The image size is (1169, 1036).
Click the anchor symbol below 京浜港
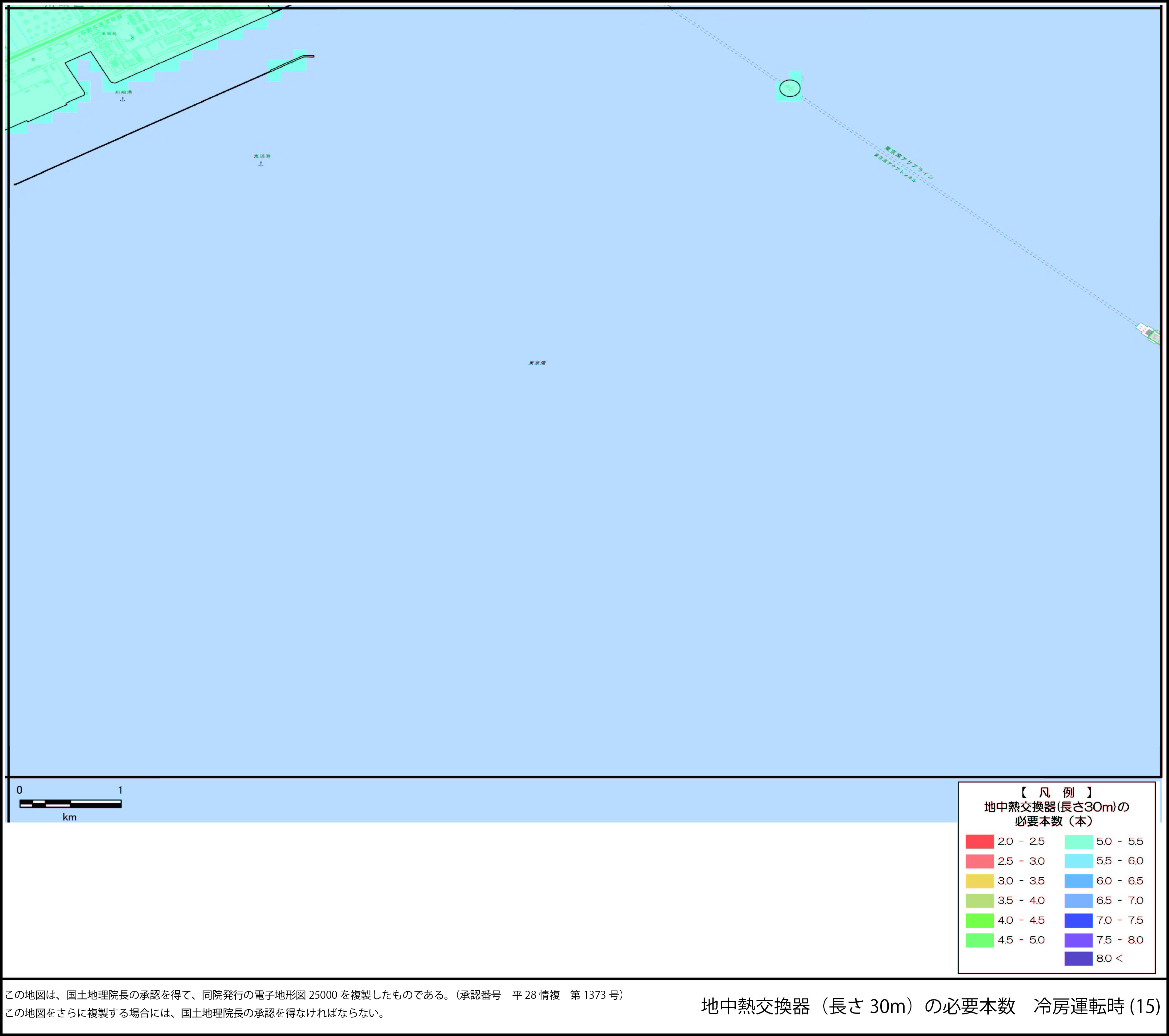click(261, 164)
